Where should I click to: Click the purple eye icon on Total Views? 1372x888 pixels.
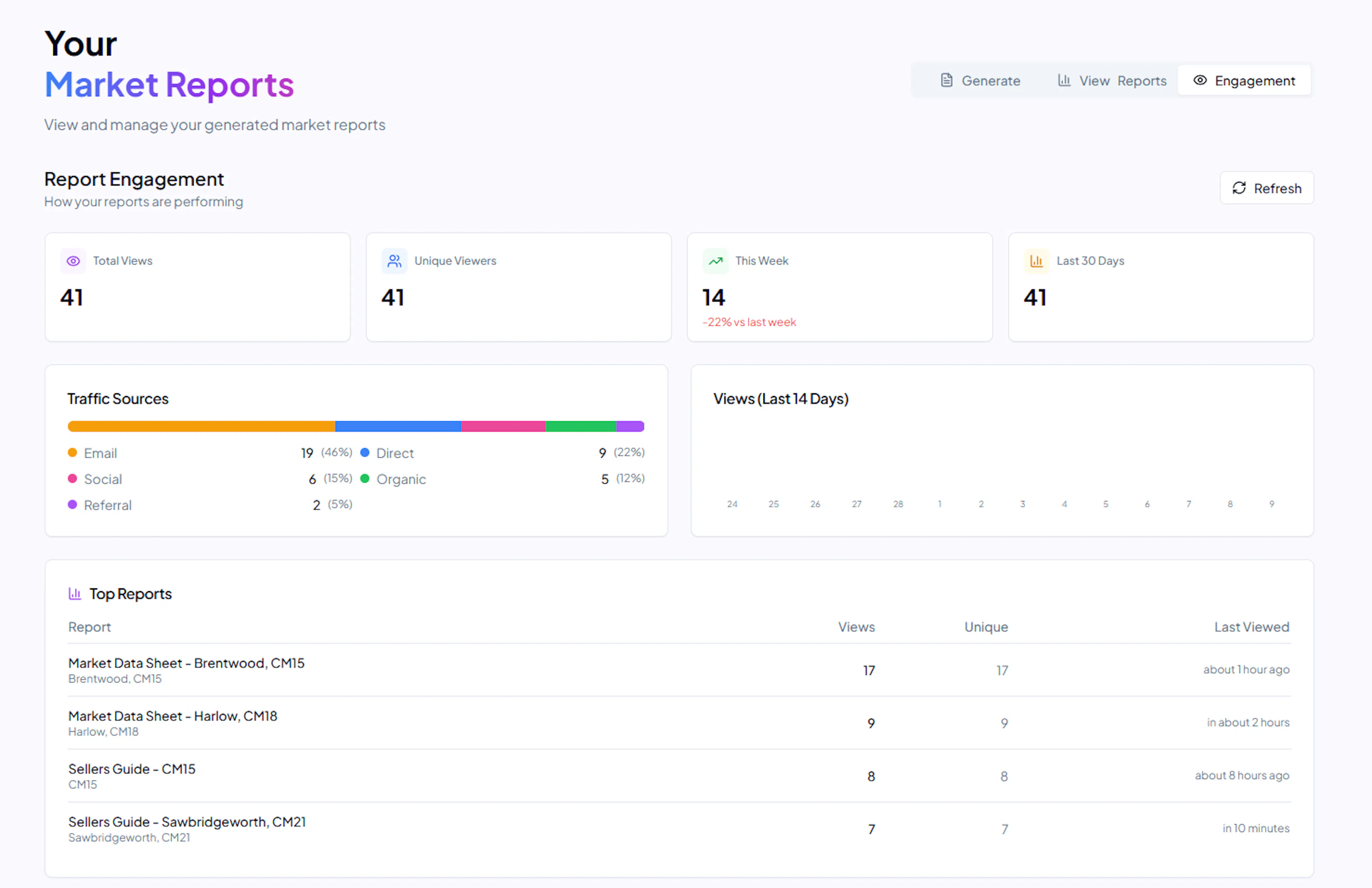click(x=73, y=261)
